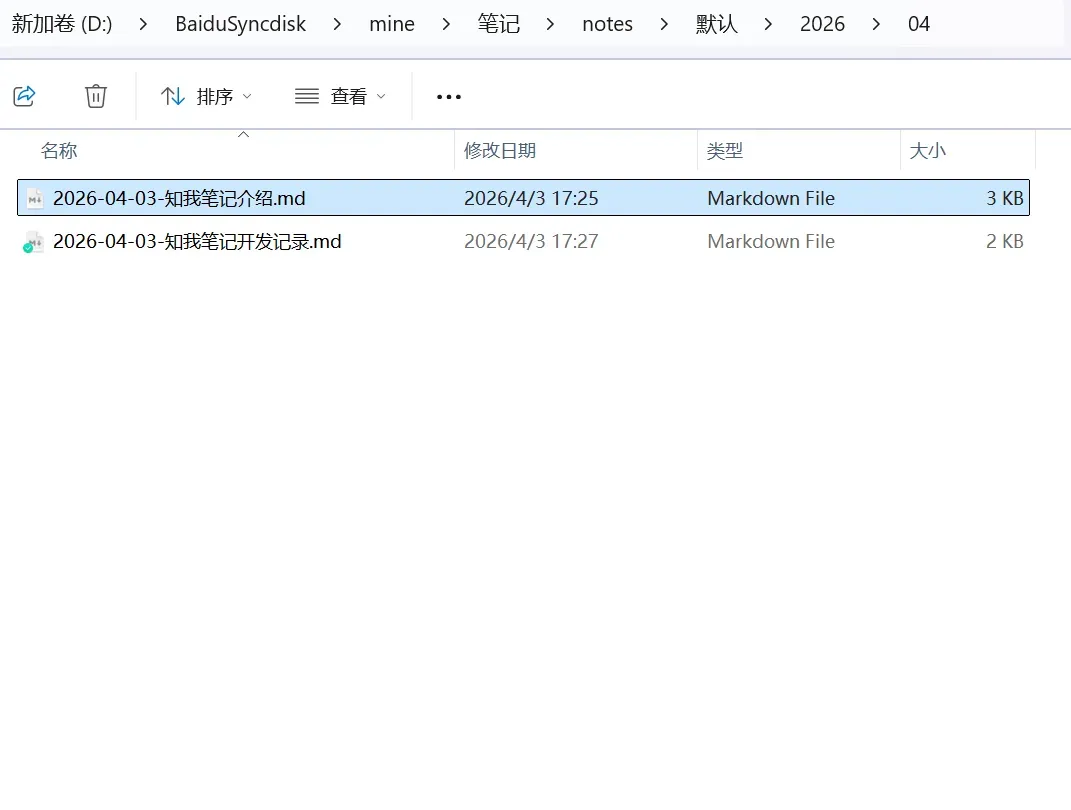The width and height of the screenshot is (1071, 810).
Task: Click date 2026/4/3 17:25 cell
Action: pyautogui.click(x=531, y=199)
